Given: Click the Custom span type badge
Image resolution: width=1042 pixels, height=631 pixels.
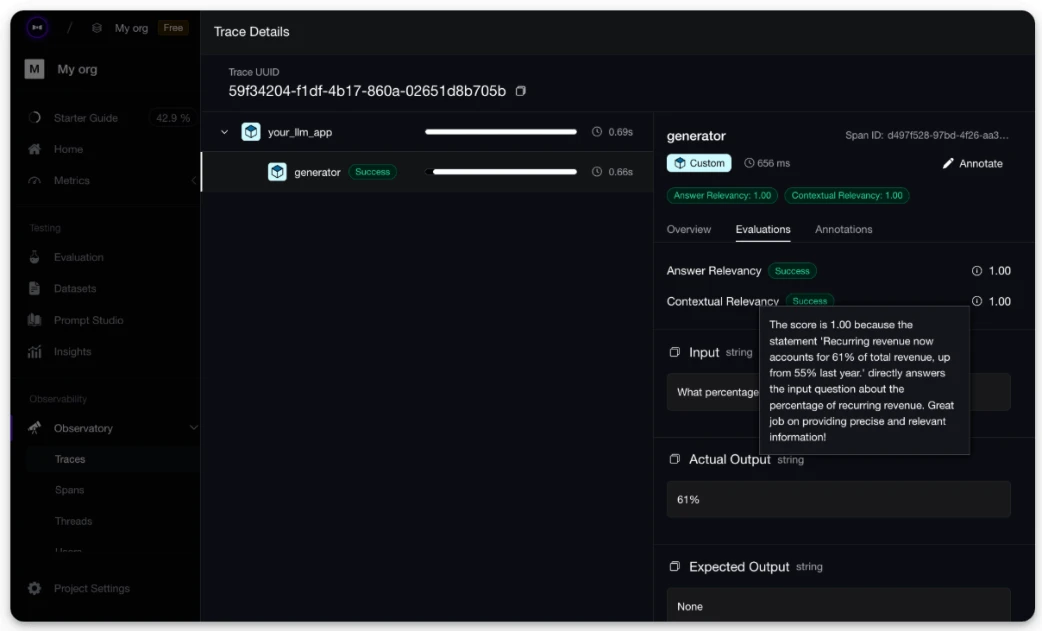Looking at the screenshot, I should (699, 163).
